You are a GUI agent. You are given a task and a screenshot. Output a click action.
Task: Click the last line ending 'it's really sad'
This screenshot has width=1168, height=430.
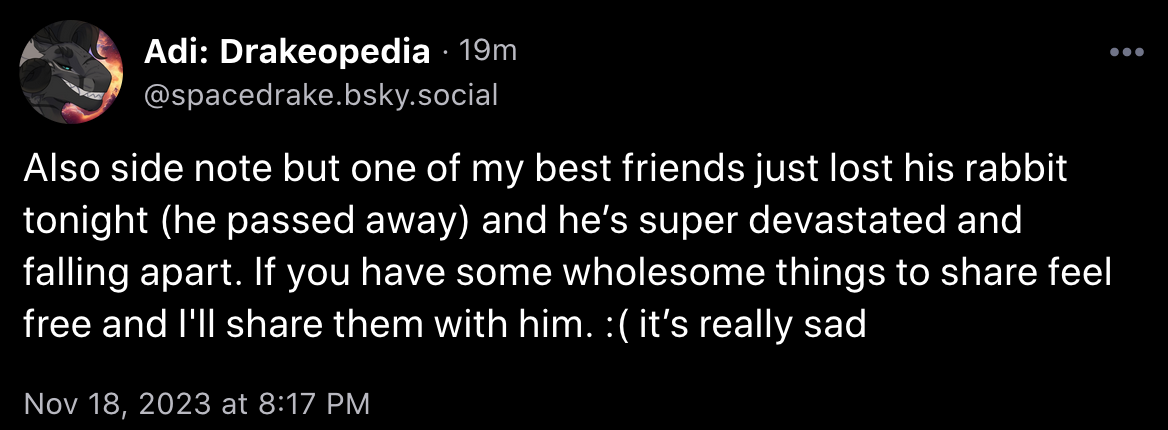[x=445, y=325]
